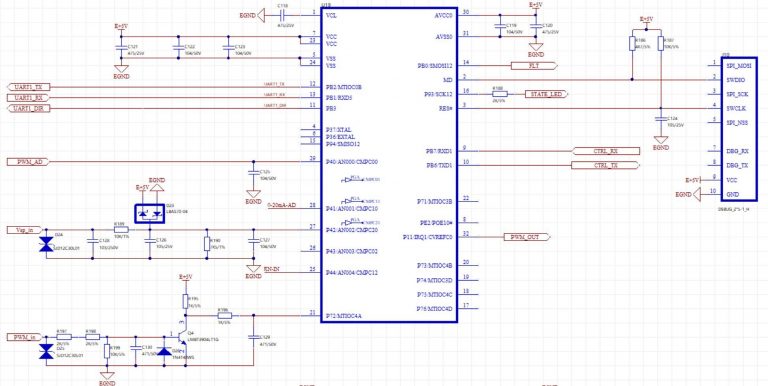Select capacitor C129 on the pin 21 net
This screenshot has height=386, width=768.
tap(253, 337)
